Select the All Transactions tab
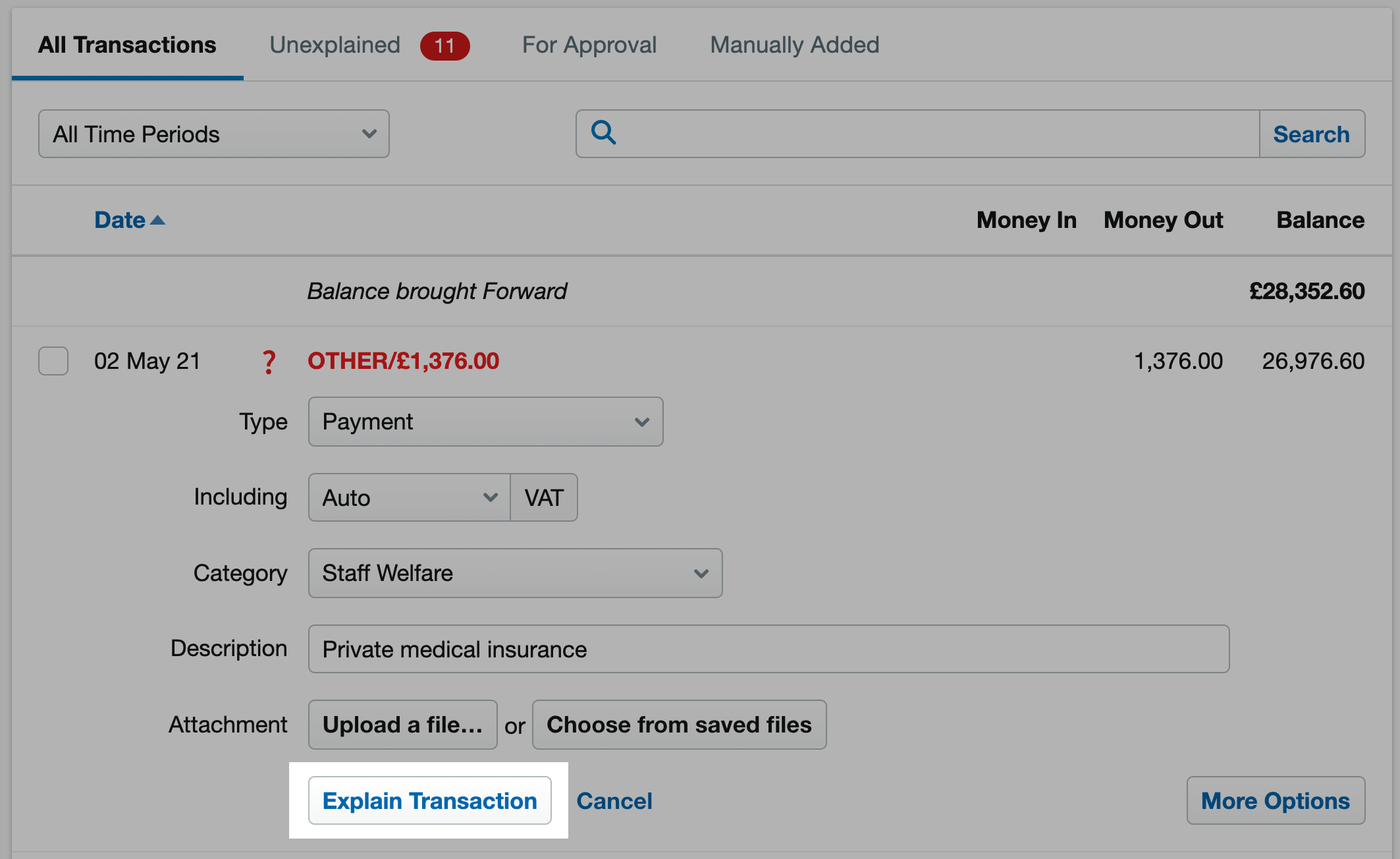Screen dimensions: 1400x859 [x=127, y=45]
